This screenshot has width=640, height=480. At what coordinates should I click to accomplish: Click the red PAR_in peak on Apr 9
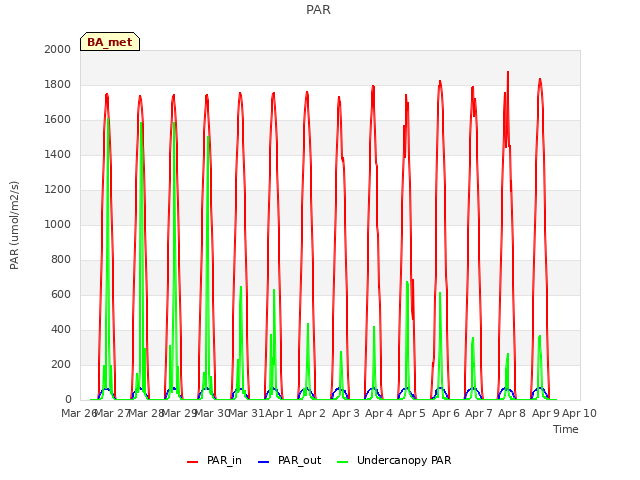(x=540, y=79)
